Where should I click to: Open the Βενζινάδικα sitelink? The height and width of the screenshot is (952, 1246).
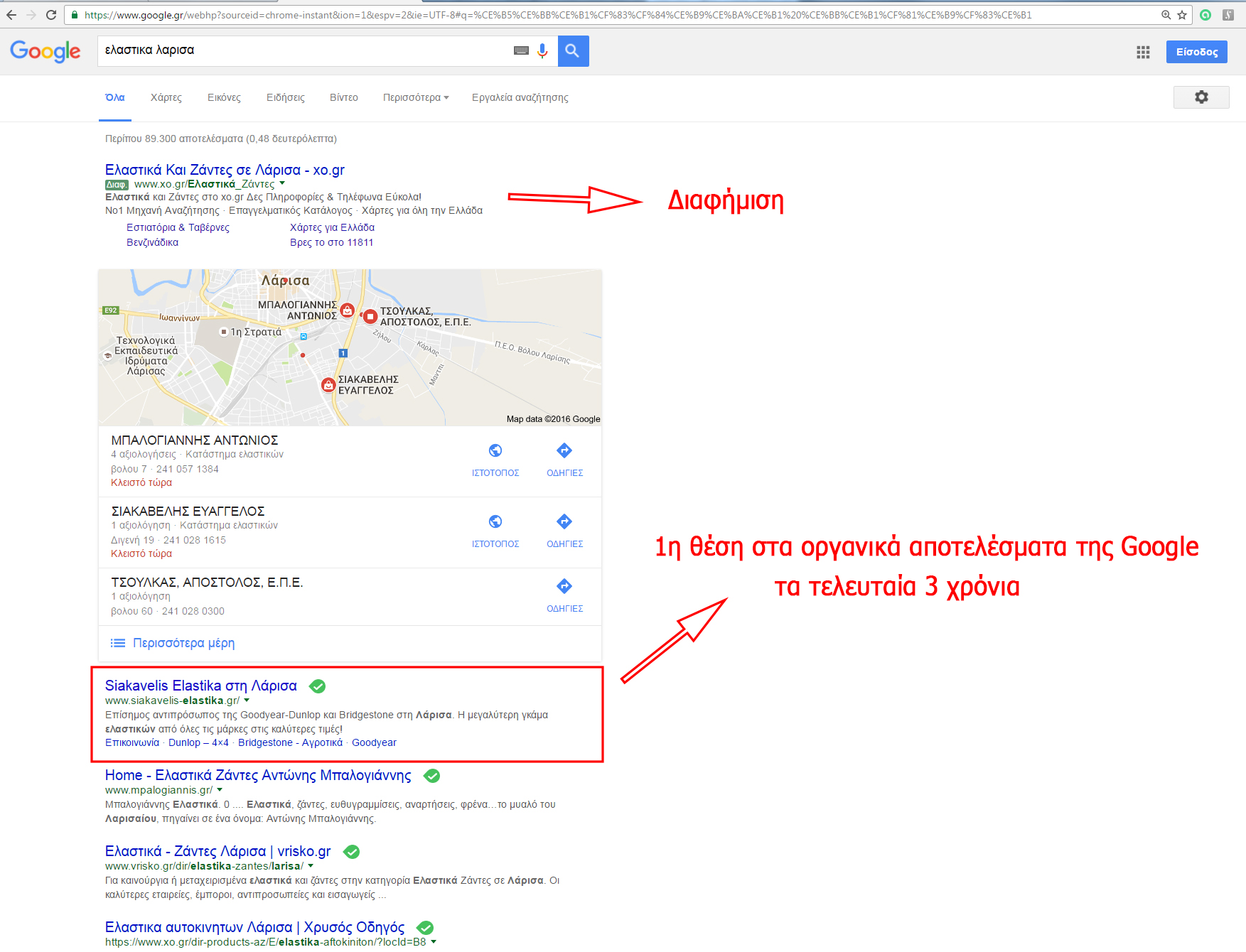pos(153,242)
